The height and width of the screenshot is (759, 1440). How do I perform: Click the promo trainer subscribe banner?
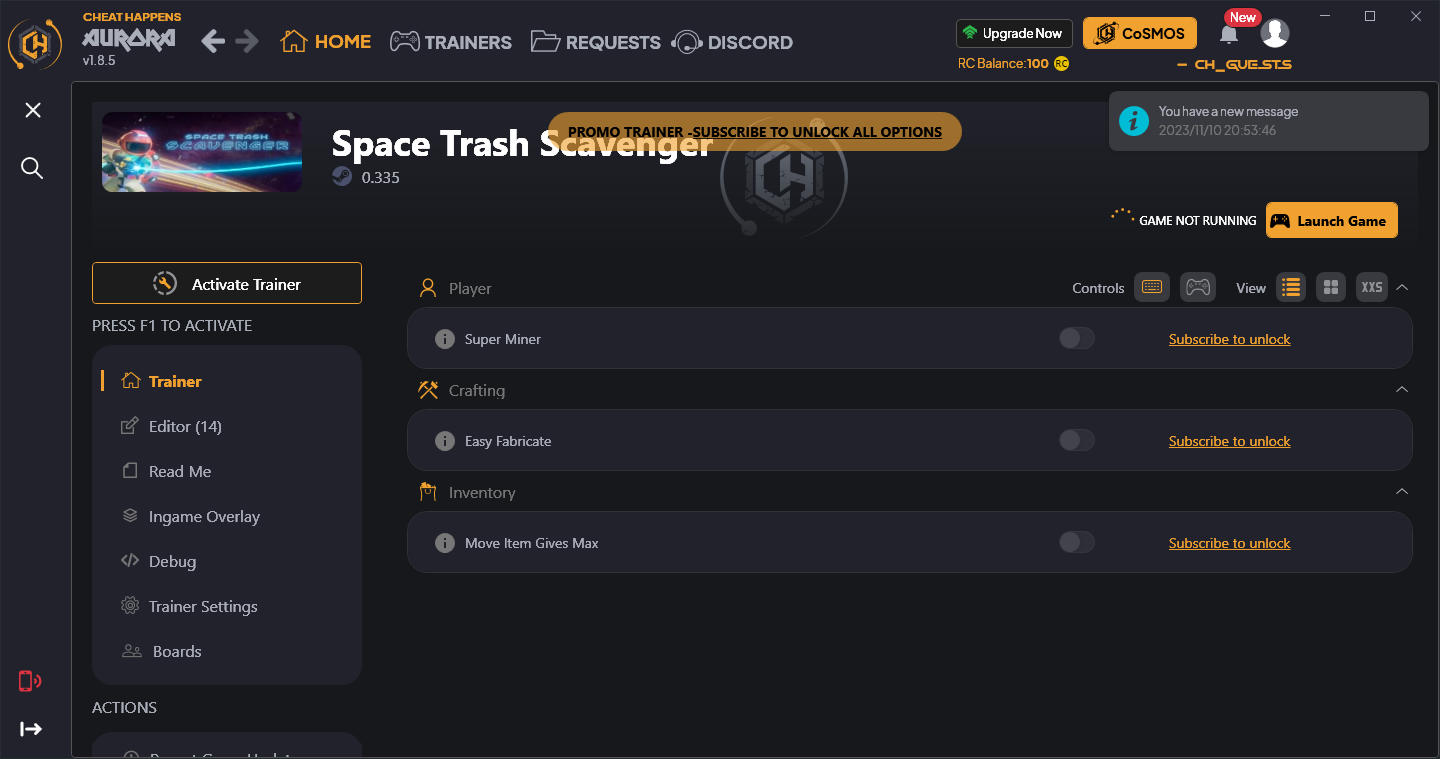pos(754,132)
